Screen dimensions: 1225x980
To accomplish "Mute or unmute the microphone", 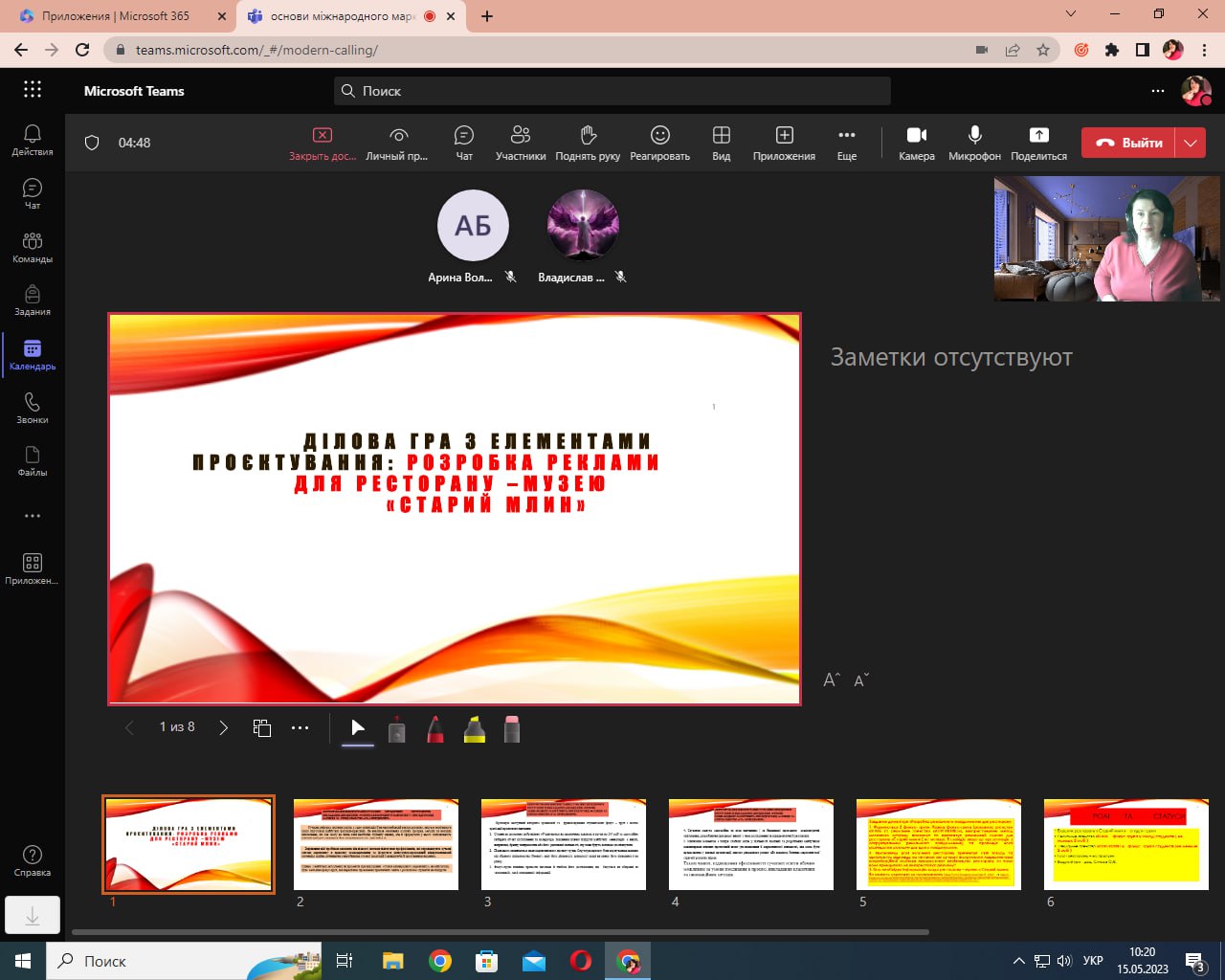I will pyautogui.click(x=974, y=143).
